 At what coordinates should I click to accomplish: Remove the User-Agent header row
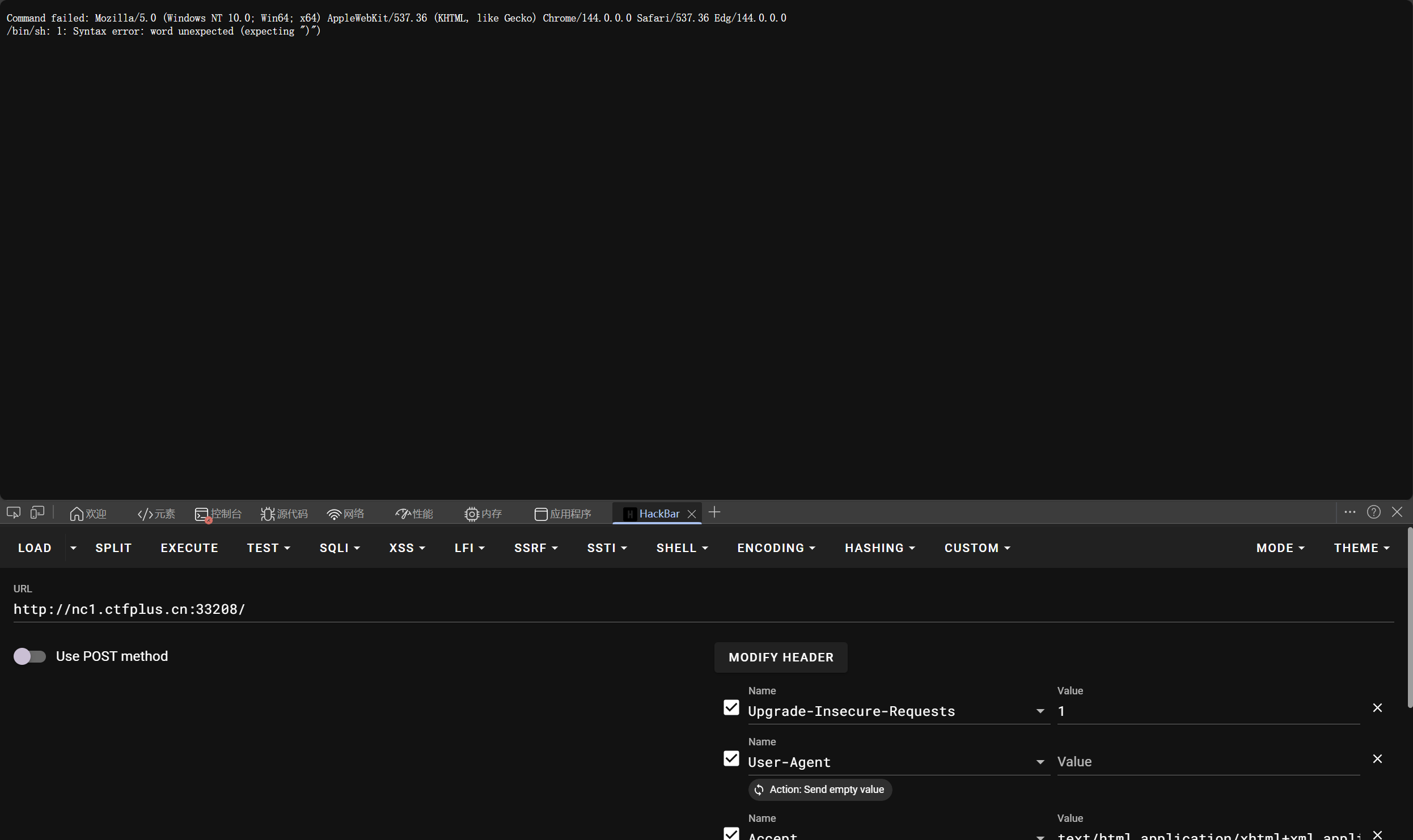[1377, 758]
